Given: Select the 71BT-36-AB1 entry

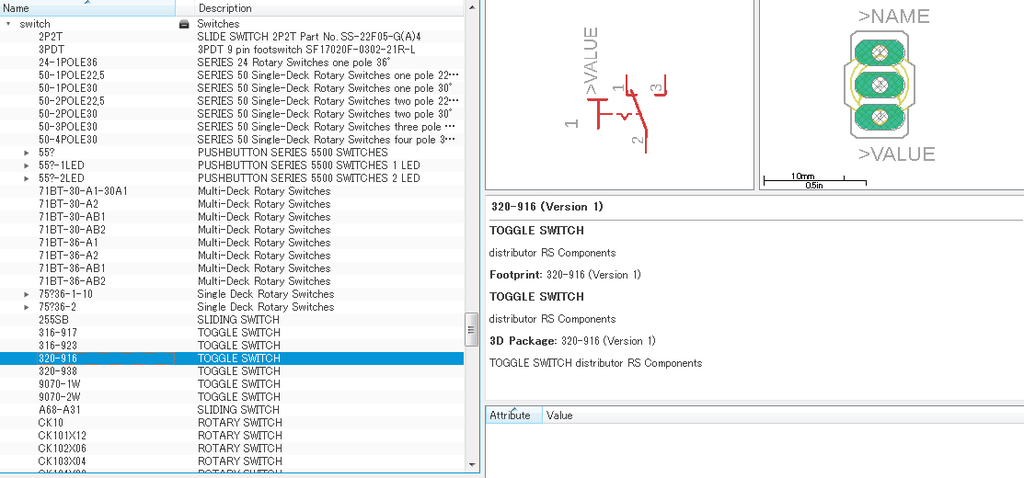Looking at the screenshot, I should 232,268.
